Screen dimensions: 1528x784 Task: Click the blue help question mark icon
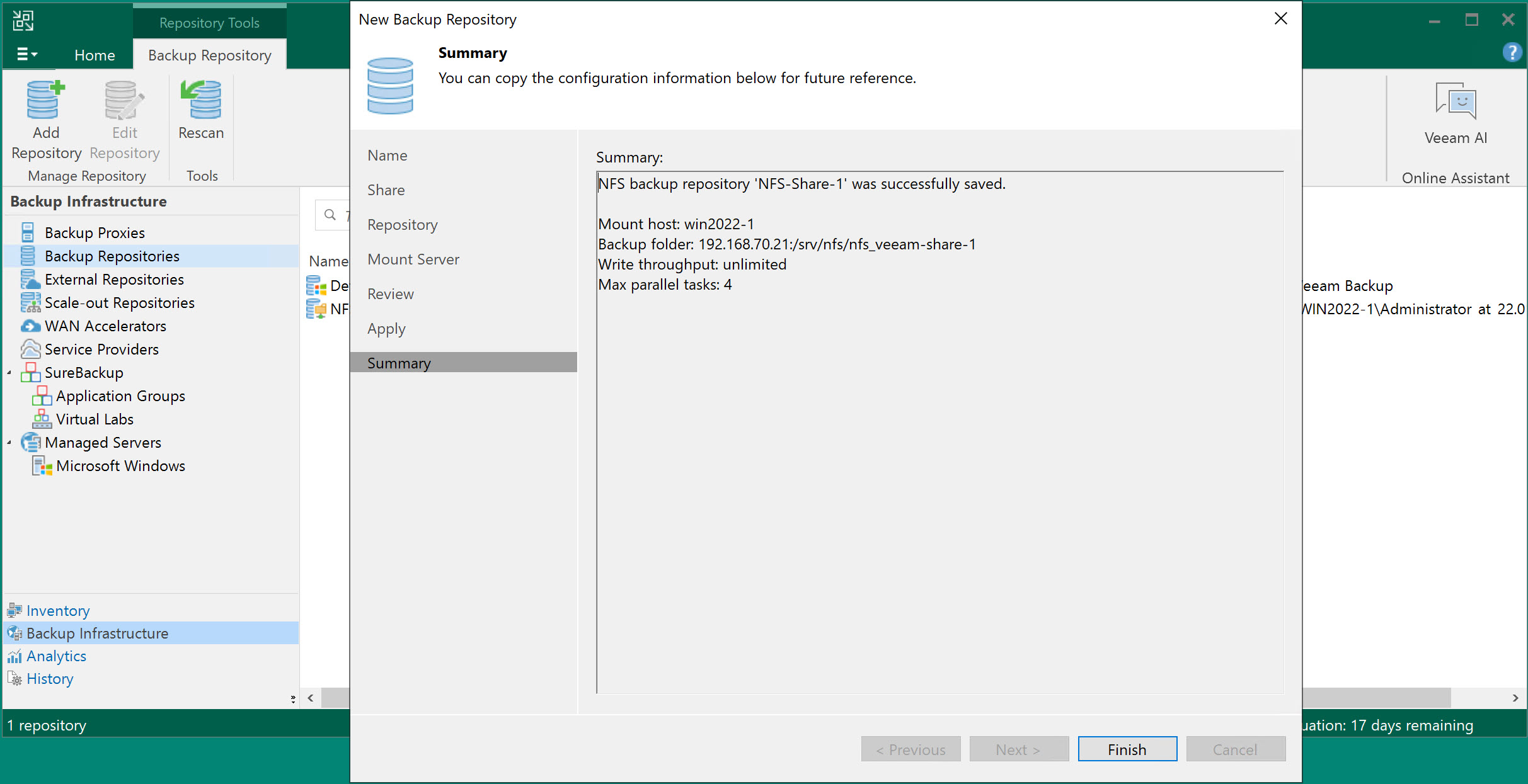(x=1512, y=52)
